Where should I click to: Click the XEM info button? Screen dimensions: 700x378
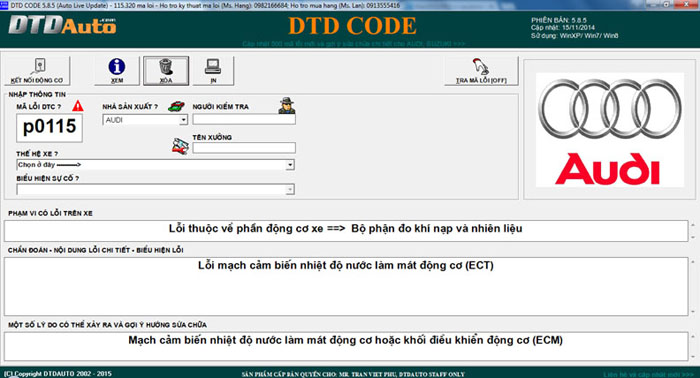click(x=117, y=71)
